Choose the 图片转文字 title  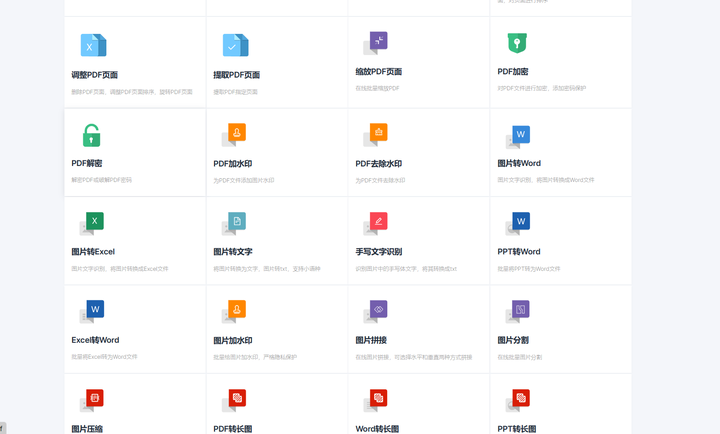(x=233, y=252)
